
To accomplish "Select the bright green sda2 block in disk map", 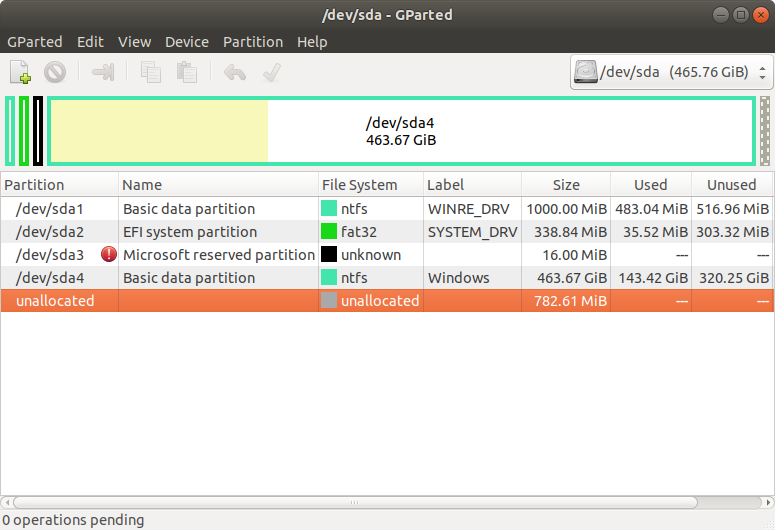I will [x=24, y=131].
